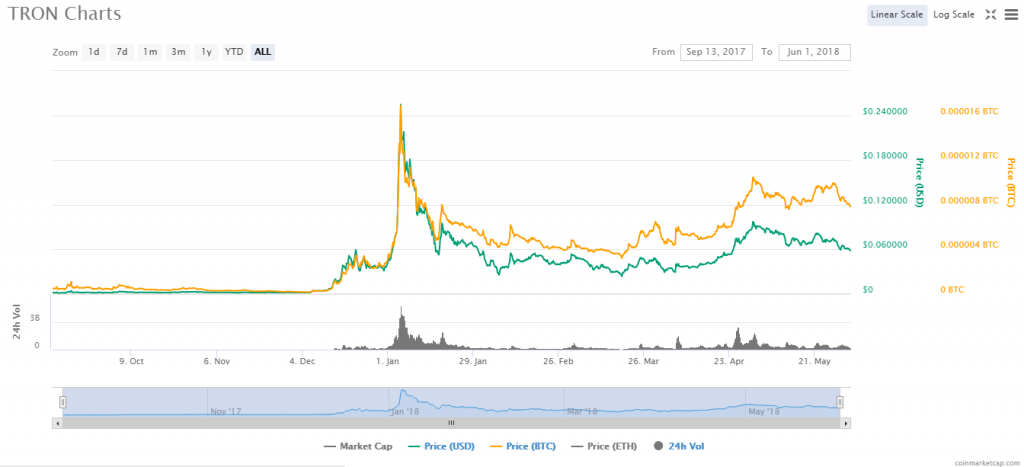Click the 0 BTC axis label
Image resolution: width=1024 pixels, height=467 pixels.
tap(952, 289)
